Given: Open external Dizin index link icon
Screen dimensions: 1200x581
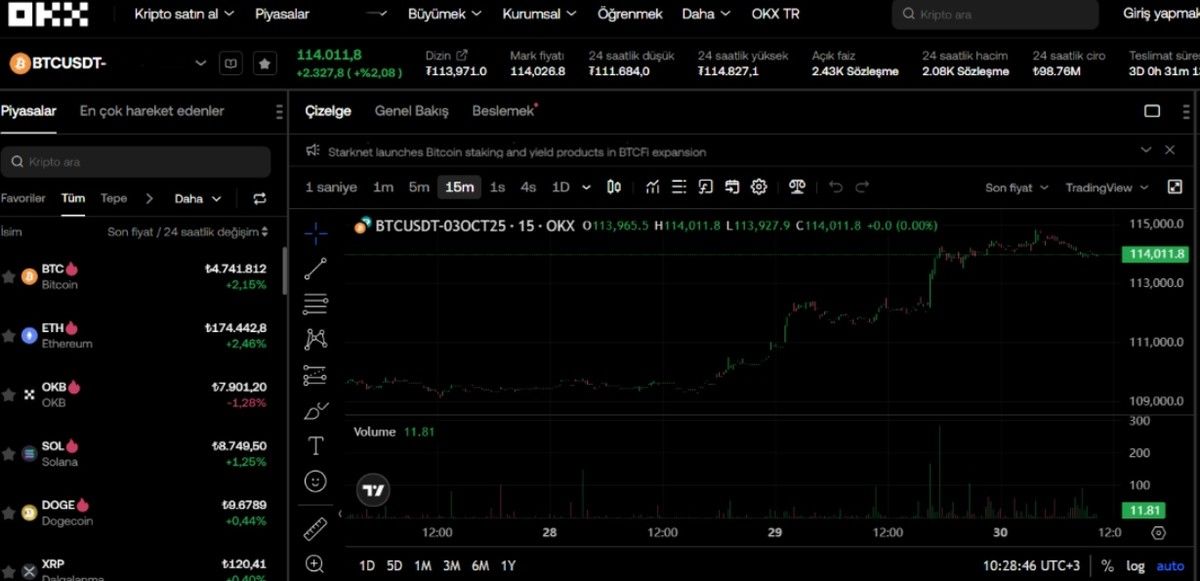Looking at the screenshot, I should 461,56.
